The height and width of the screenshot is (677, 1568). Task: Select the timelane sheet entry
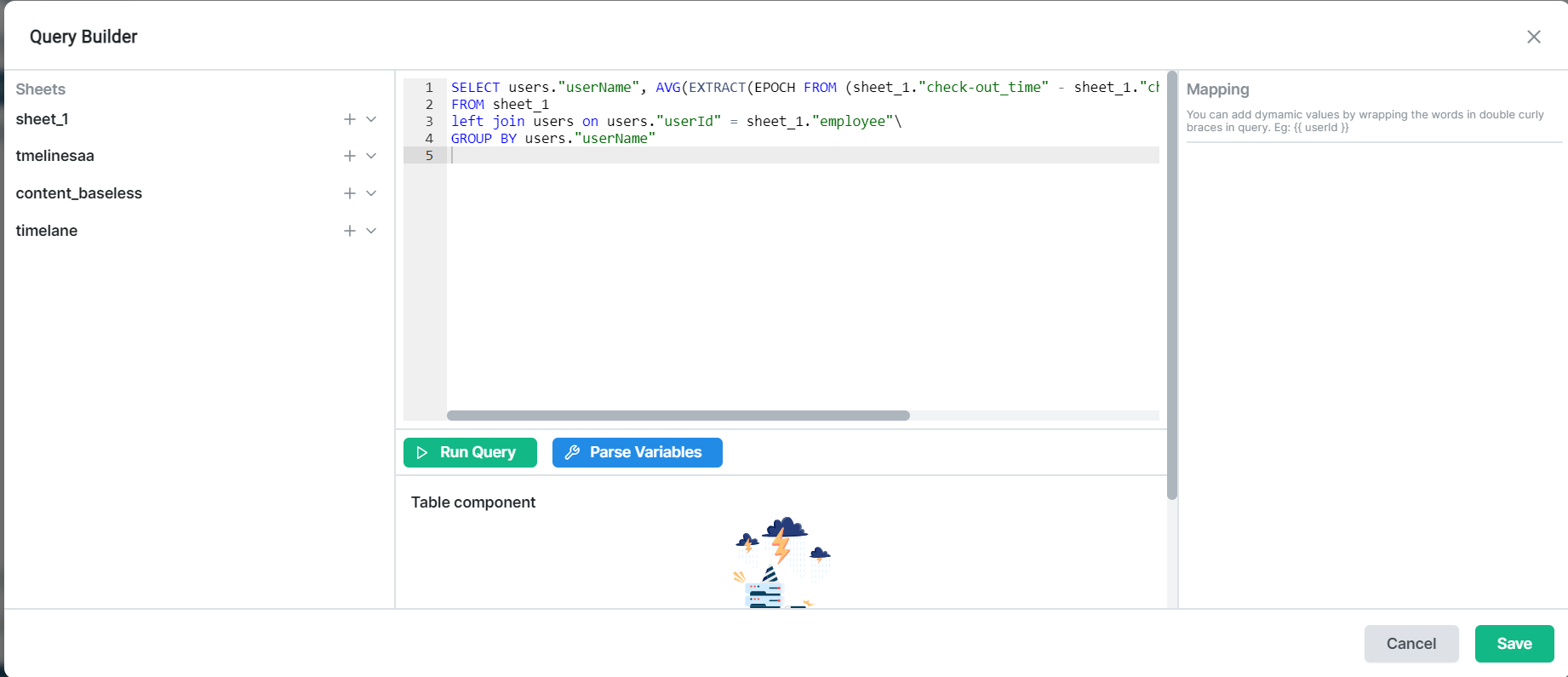pos(47,231)
